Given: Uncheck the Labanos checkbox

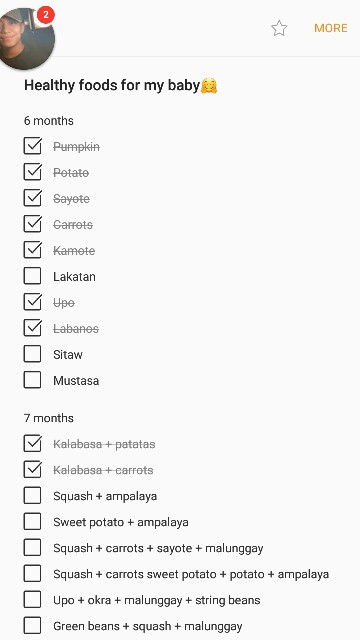Looking at the screenshot, I should [x=33, y=328].
